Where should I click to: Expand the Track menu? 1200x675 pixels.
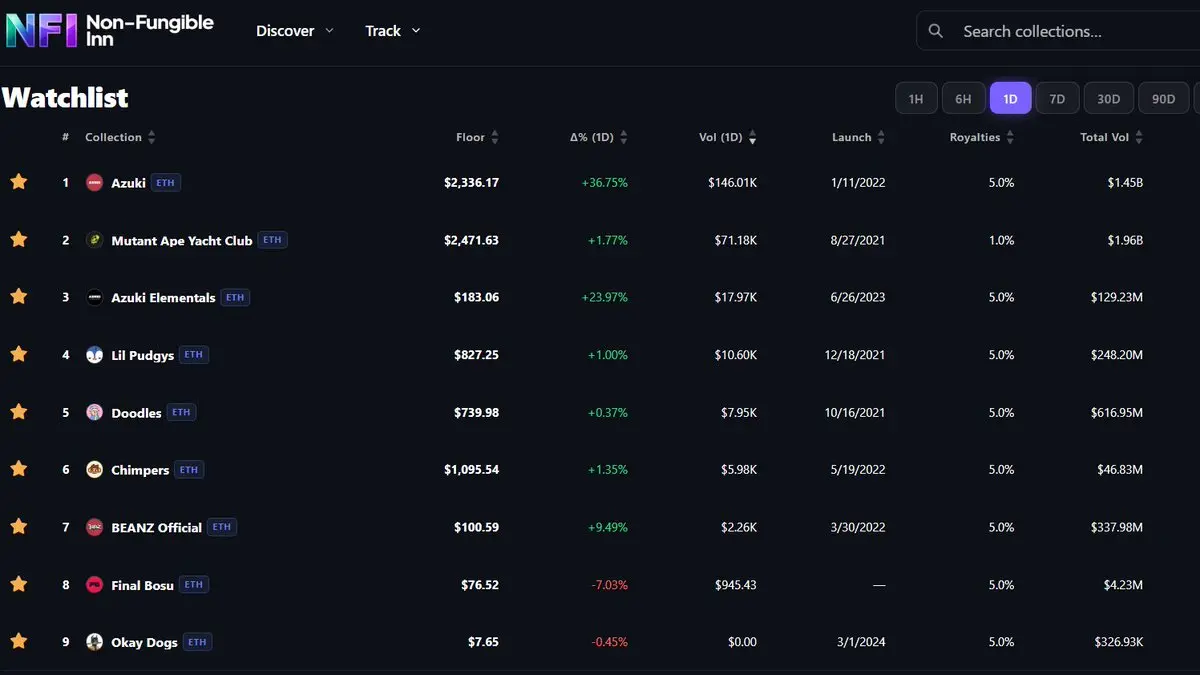[x=393, y=31]
